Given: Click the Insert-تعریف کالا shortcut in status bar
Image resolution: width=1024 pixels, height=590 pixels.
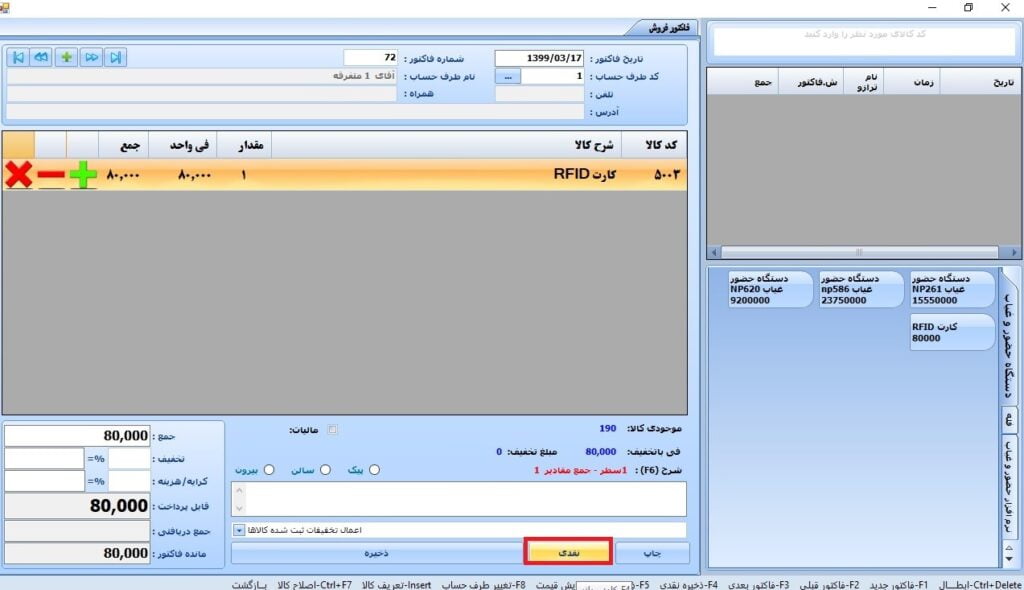Looking at the screenshot, I should pyautogui.click(x=396, y=585).
